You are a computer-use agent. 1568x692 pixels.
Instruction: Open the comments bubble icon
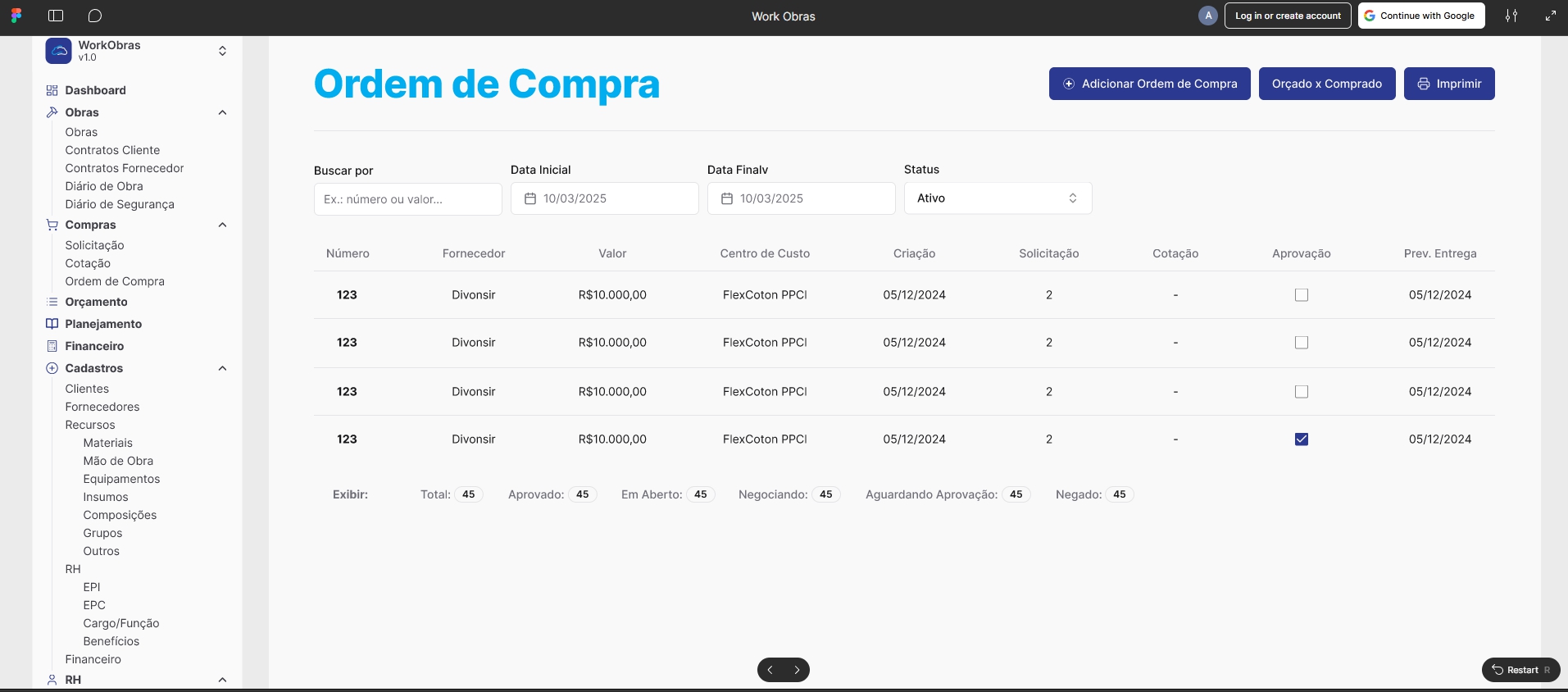[95, 16]
